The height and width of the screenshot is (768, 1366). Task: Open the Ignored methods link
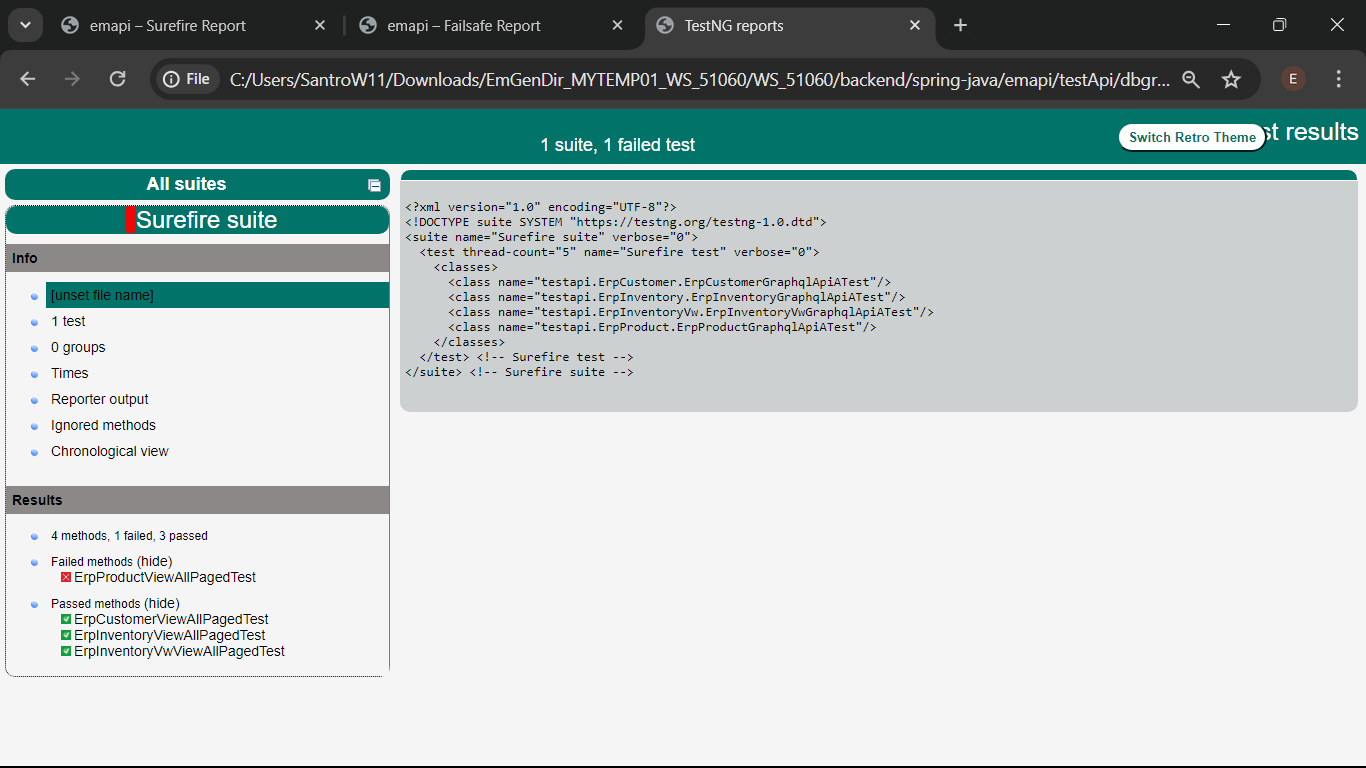coord(103,425)
